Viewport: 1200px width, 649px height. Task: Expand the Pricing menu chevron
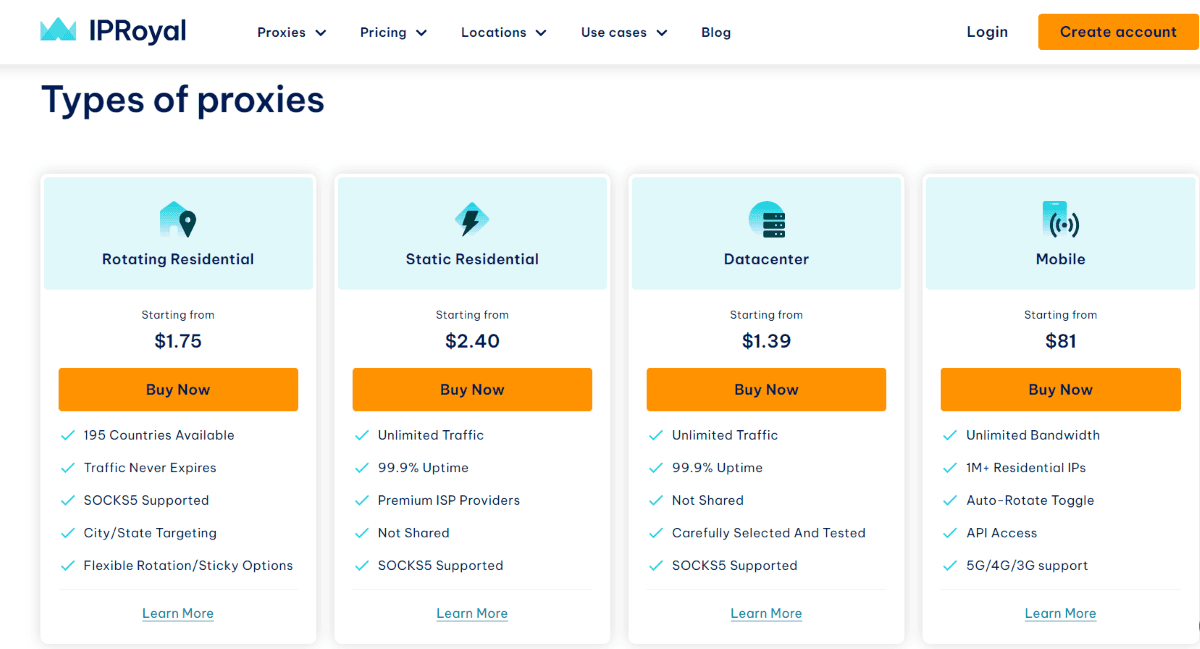coord(421,33)
